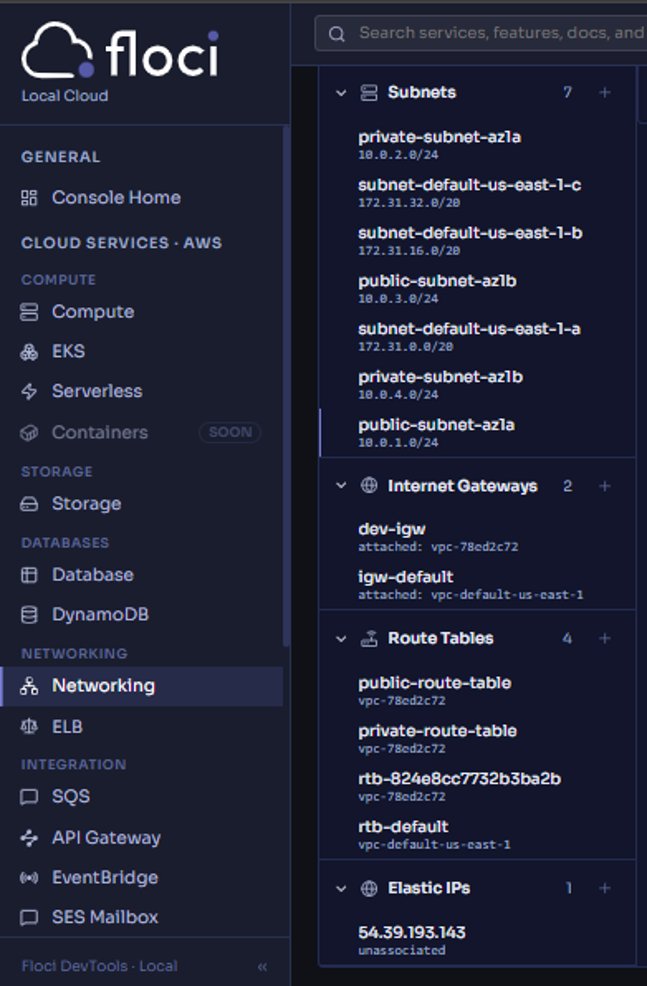
Task: Open the private-route-table entry
Action: coord(478,739)
